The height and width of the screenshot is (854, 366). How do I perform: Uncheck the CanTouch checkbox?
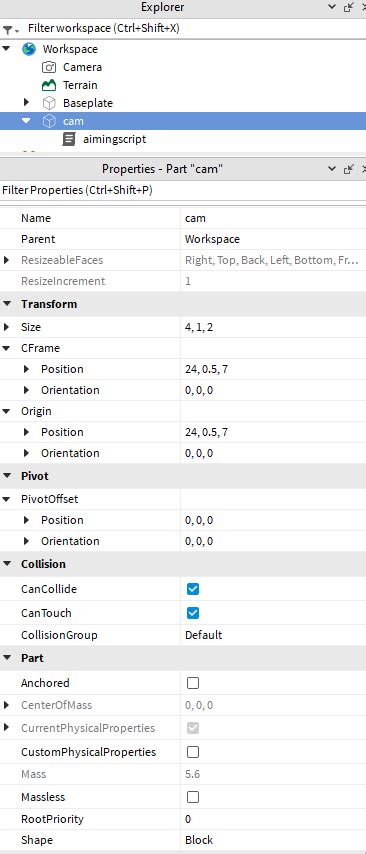[x=193, y=613]
